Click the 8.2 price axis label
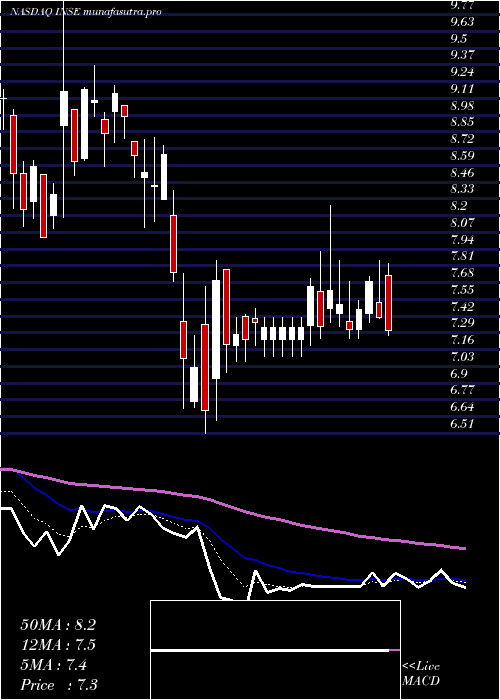Screen dimensions: 500x700 [x=458, y=206]
